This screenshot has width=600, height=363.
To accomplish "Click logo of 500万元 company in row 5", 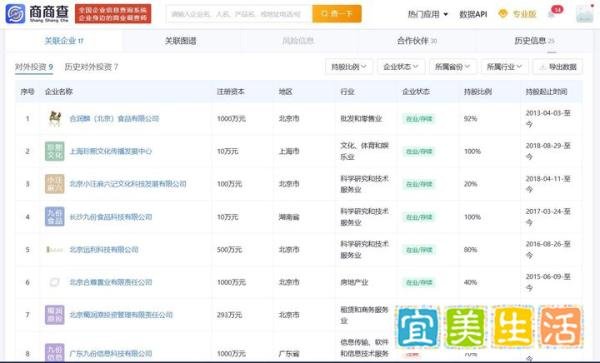I will click(x=55, y=249).
